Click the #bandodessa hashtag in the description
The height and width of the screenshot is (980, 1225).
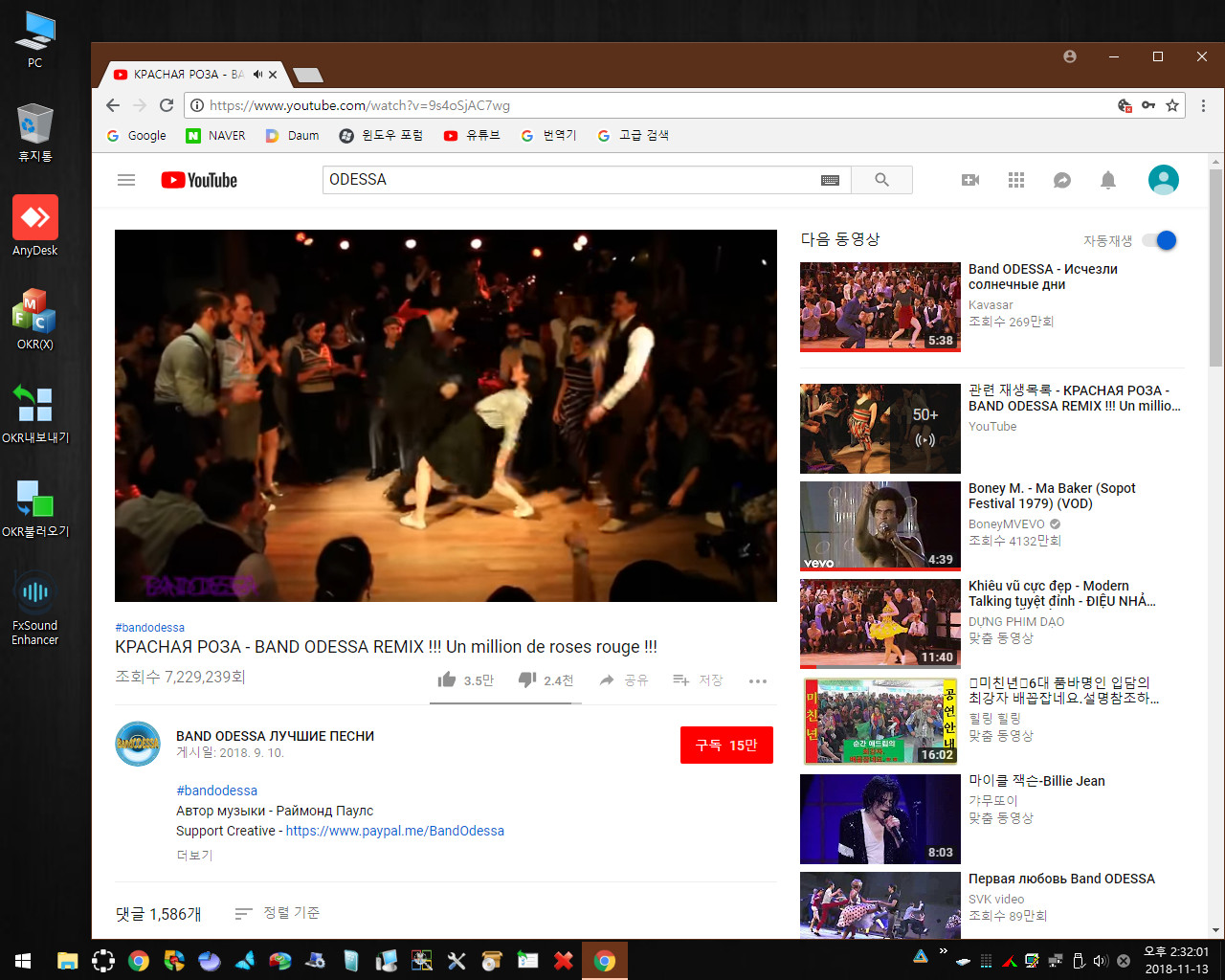pyautogui.click(x=216, y=791)
